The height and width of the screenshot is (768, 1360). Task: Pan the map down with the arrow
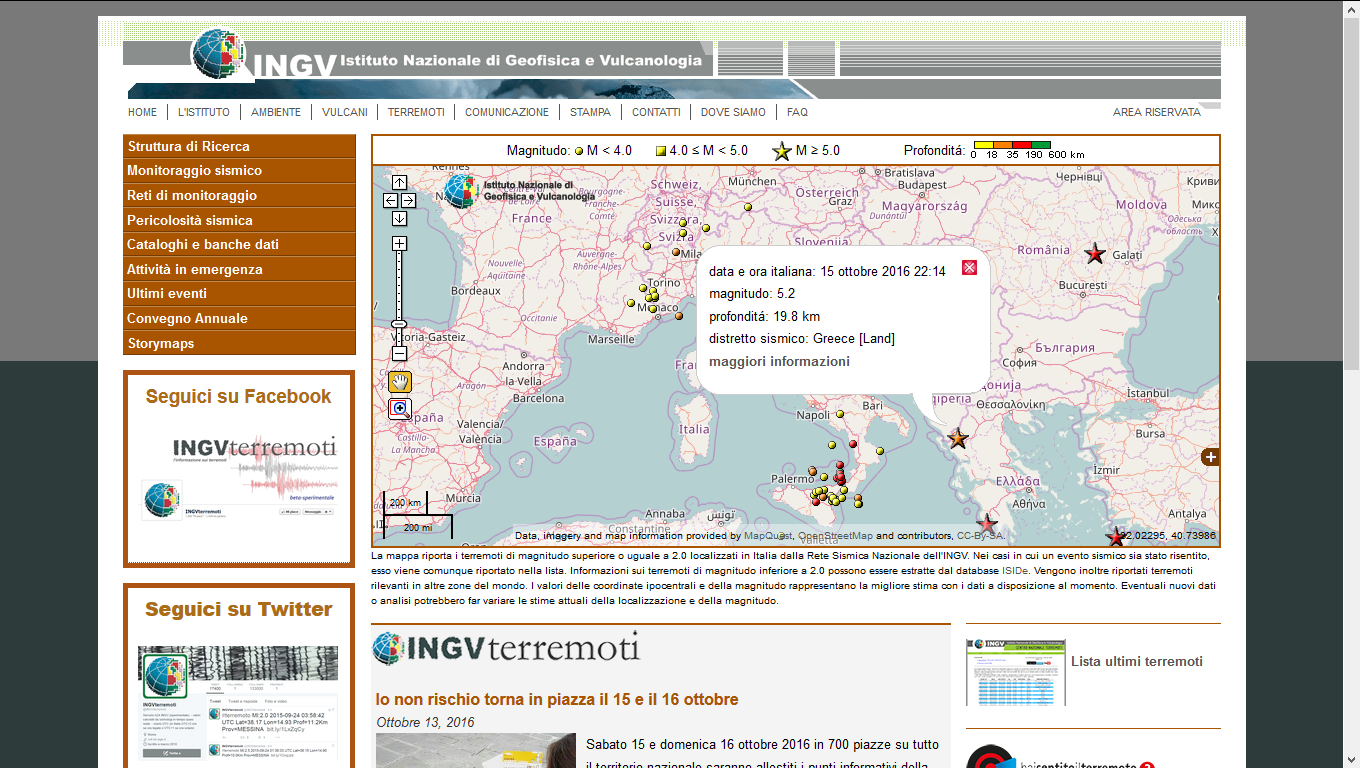point(399,218)
